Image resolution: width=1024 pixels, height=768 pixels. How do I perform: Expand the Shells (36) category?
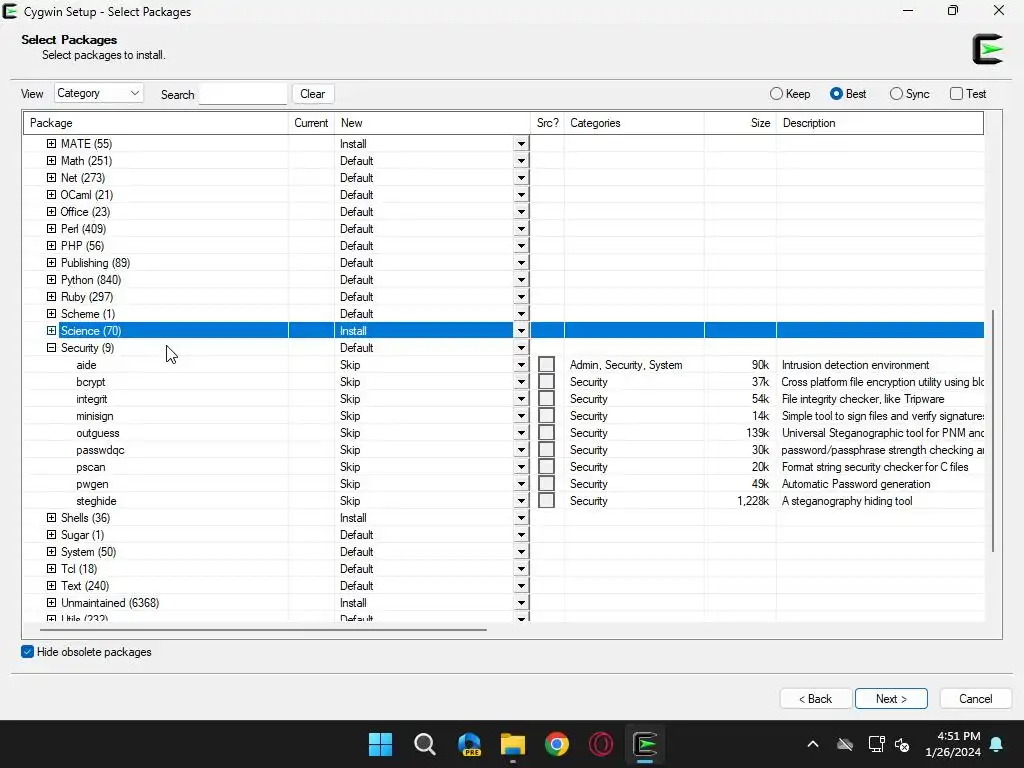point(52,517)
